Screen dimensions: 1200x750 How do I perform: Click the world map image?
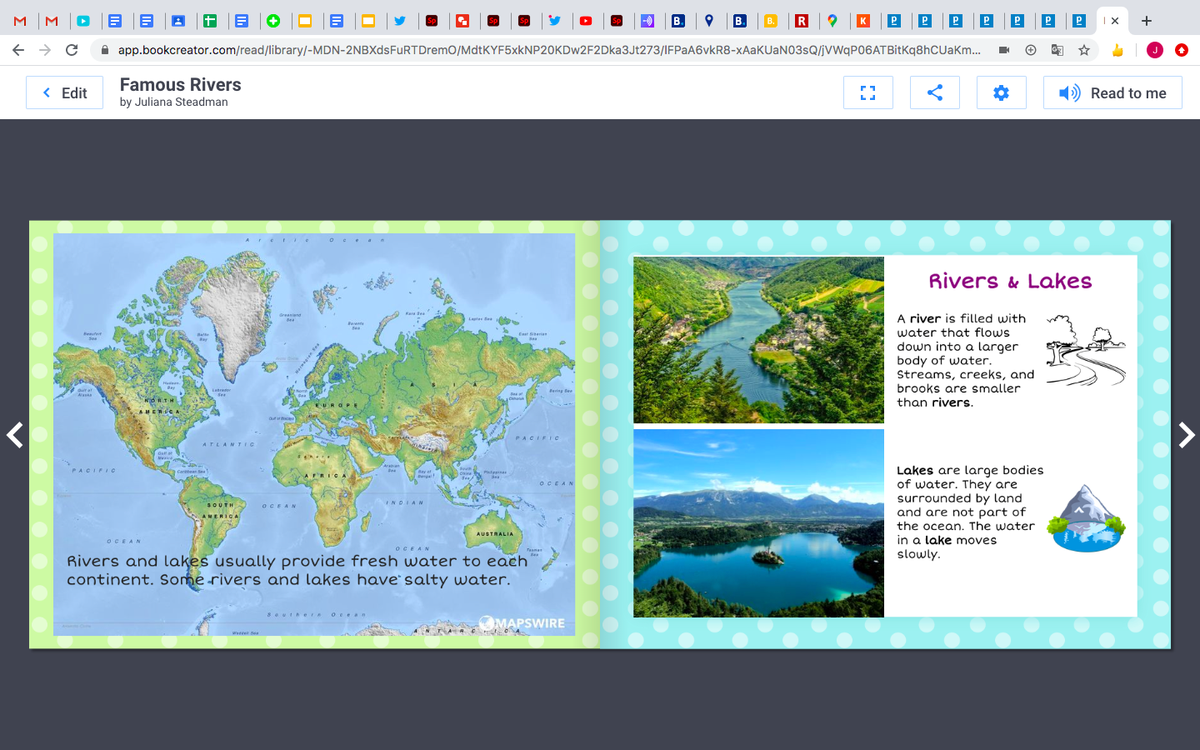click(314, 434)
